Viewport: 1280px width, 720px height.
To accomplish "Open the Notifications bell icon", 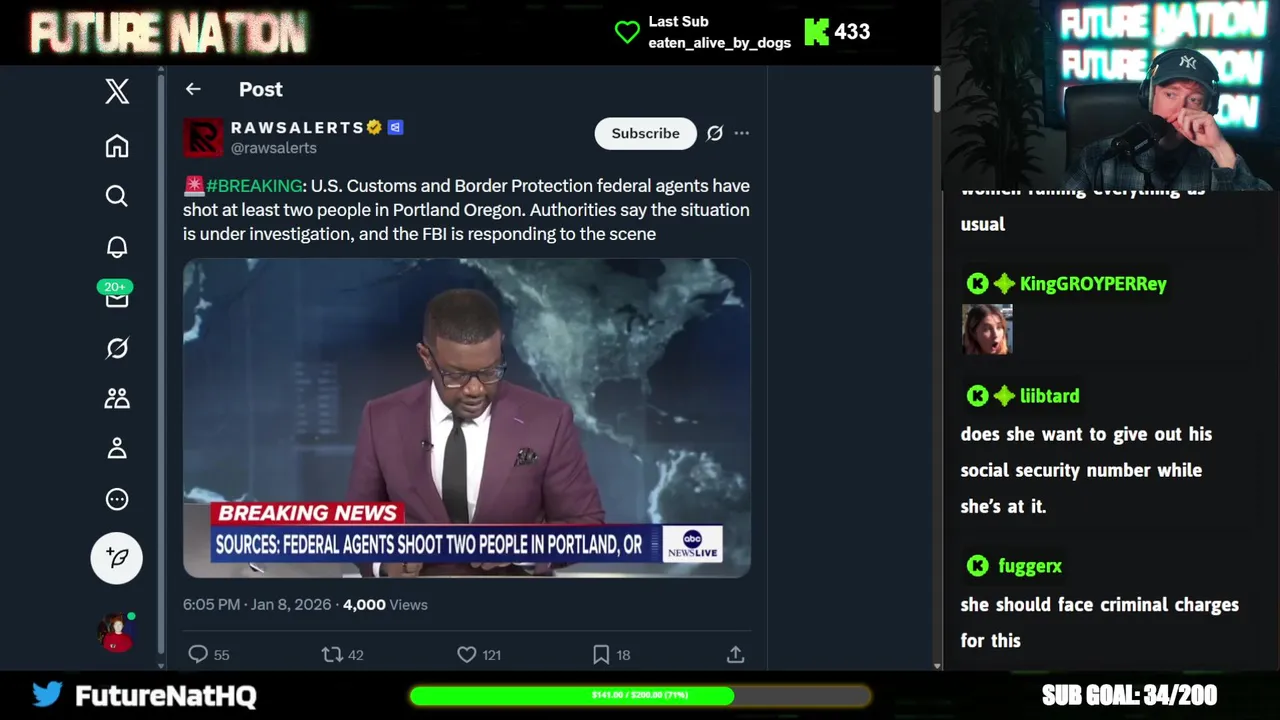I will [117, 247].
